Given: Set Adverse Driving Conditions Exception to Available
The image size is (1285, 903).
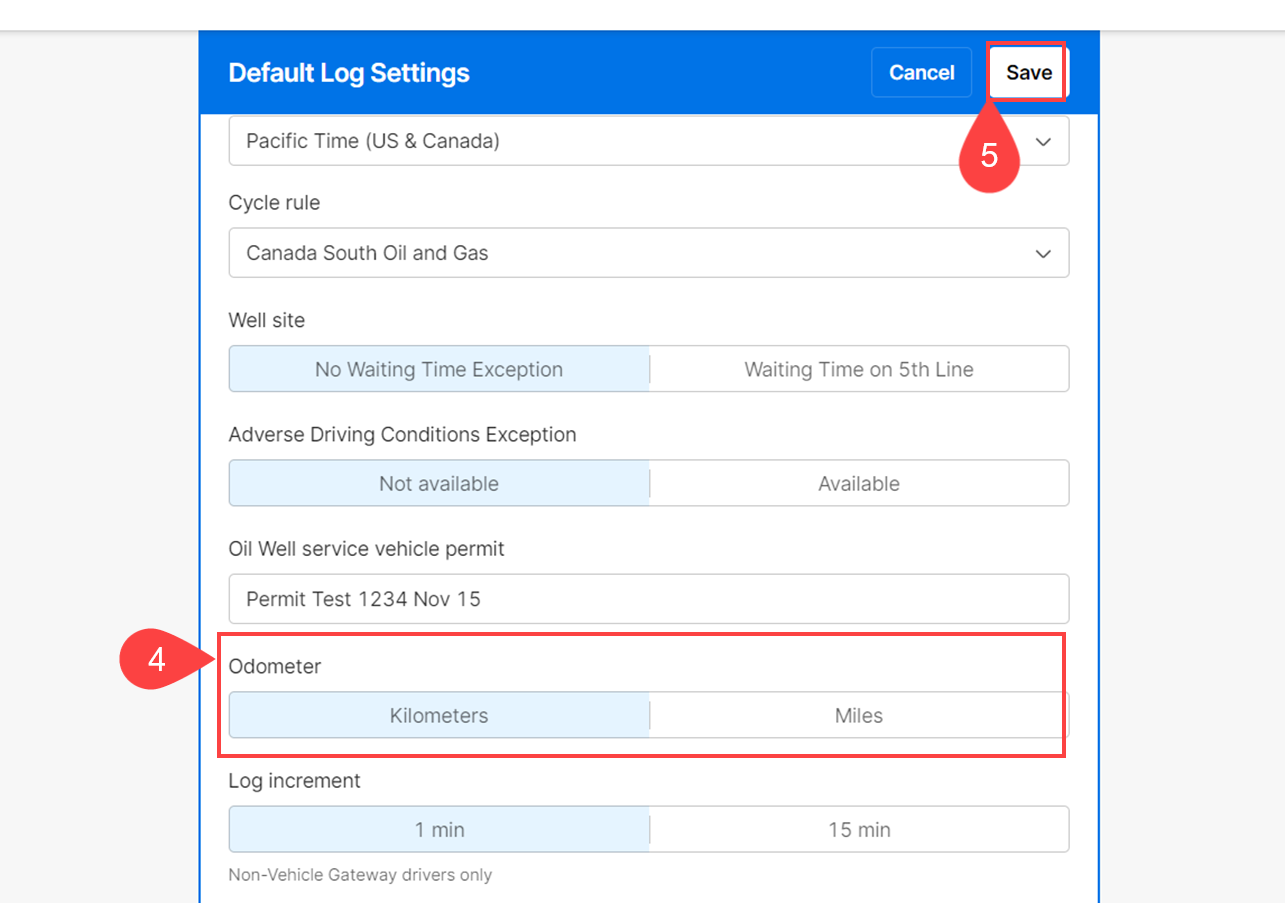Looking at the screenshot, I should [859, 483].
